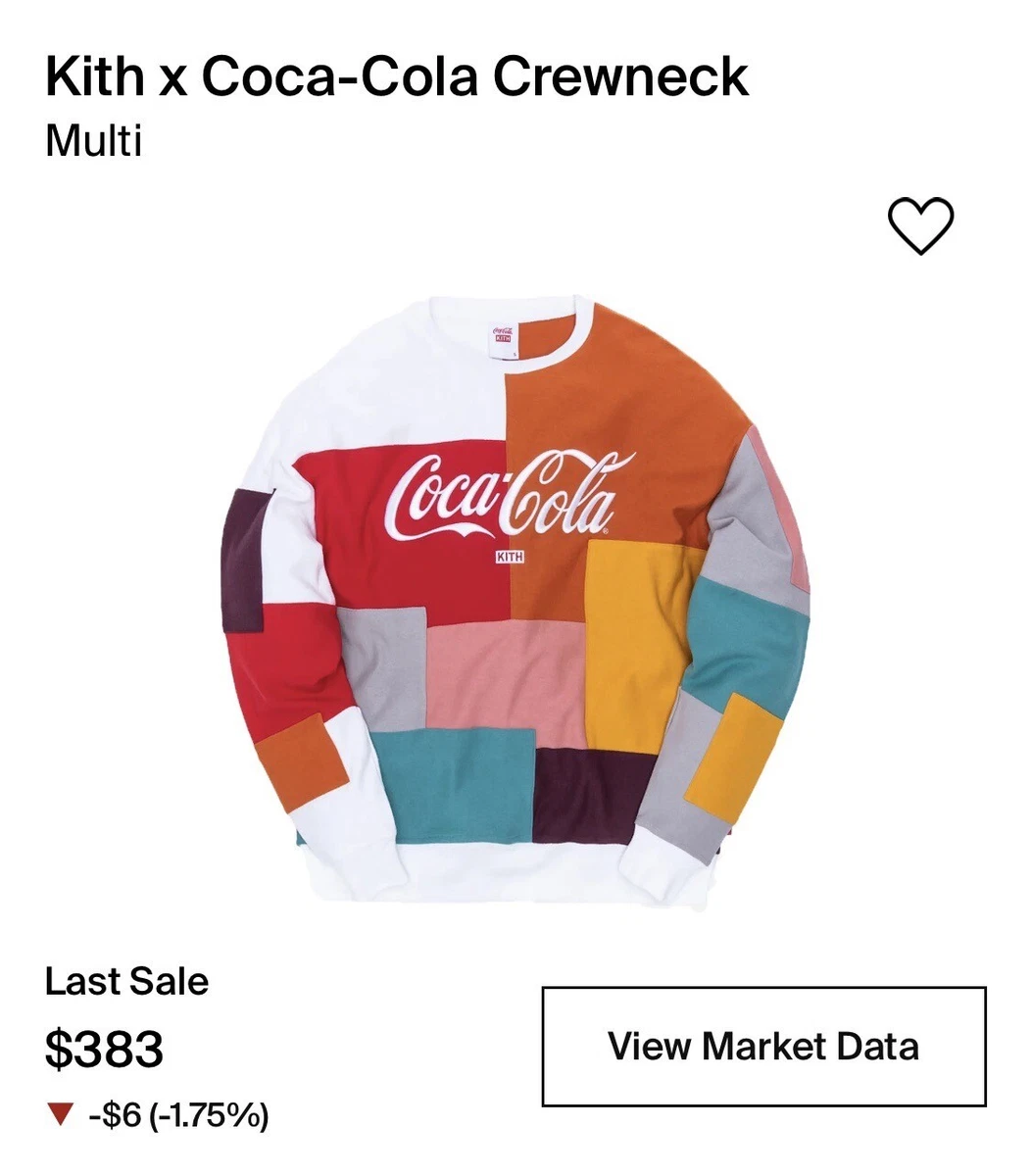Click the Last Sale label
The height and width of the screenshot is (1176, 1031).
pos(126,981)
